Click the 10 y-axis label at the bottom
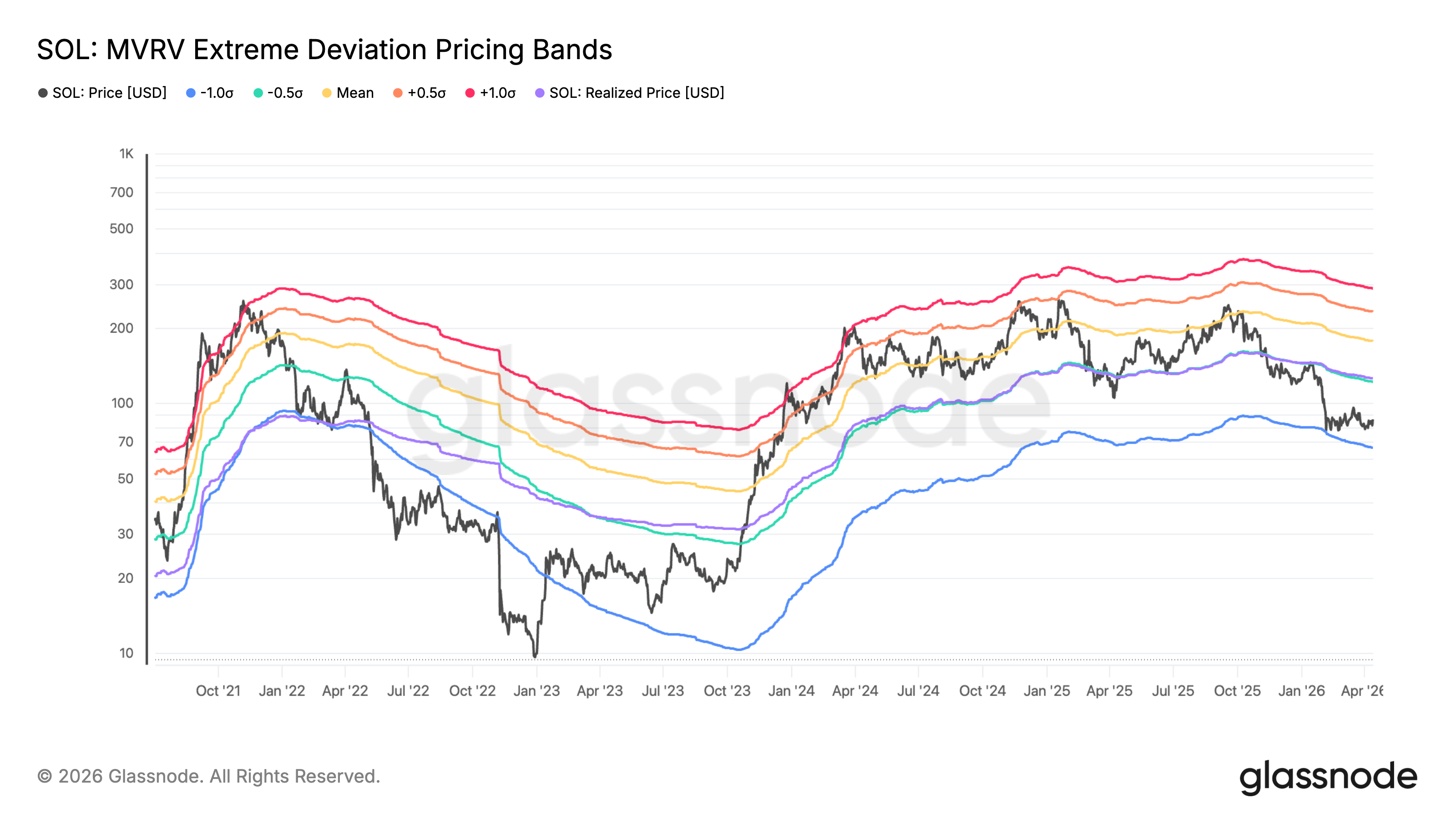This screenshot has width=1456, height=819. (126, 653)
